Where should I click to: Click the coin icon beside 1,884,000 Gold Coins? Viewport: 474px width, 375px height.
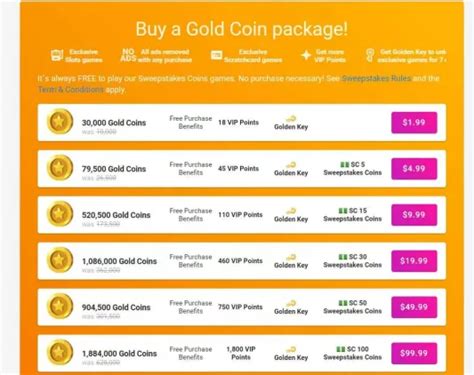coord(60,352)
